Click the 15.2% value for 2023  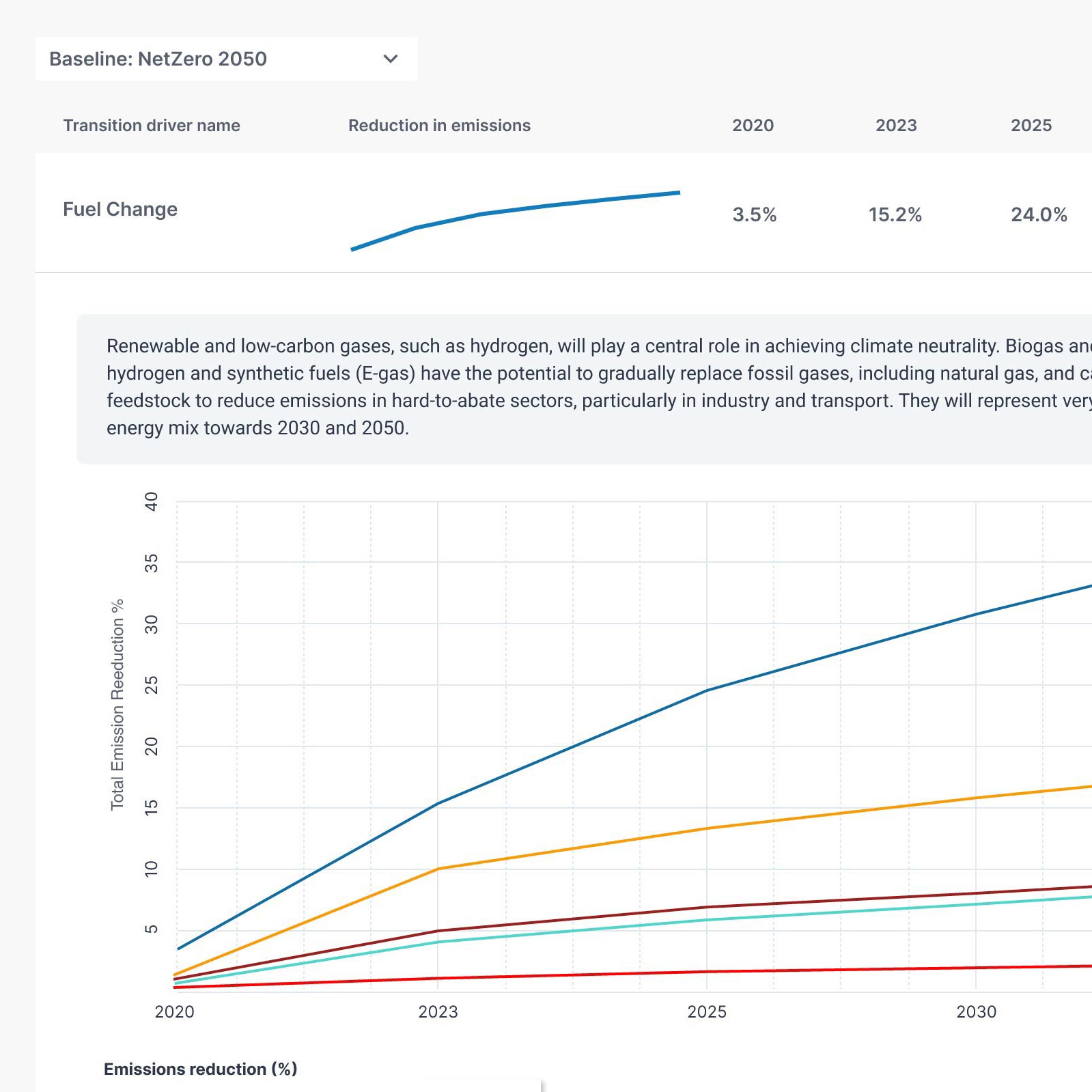click(x=895, y=214)
